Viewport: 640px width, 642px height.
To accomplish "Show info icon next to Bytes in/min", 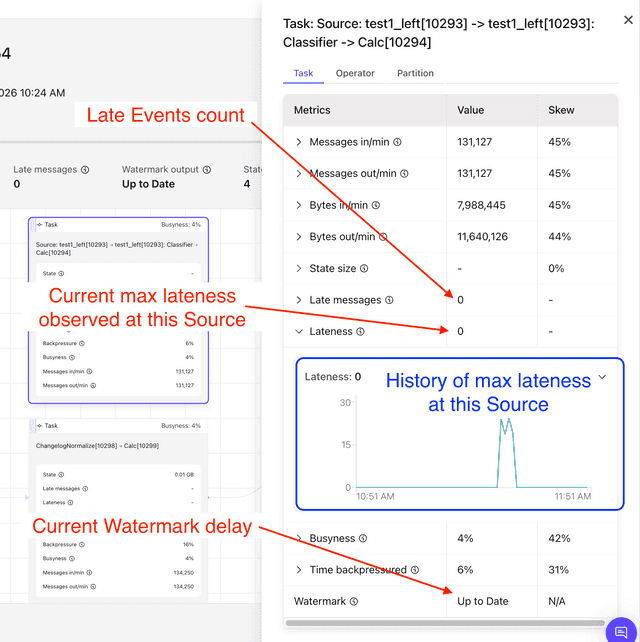I will [x=375, y=205].
